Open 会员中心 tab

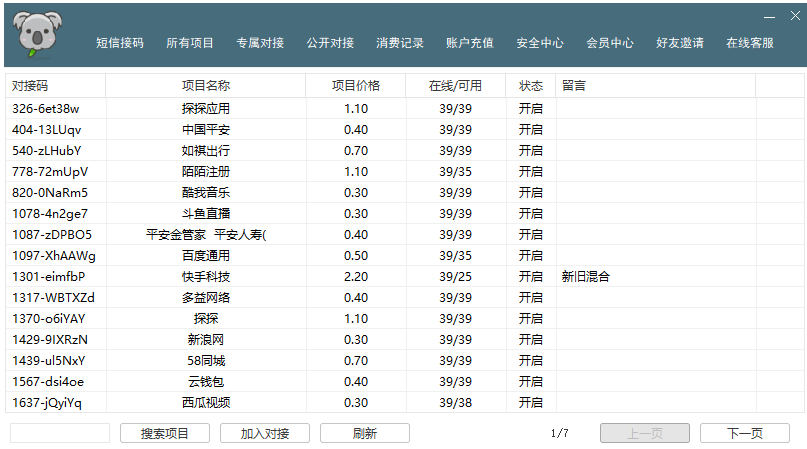610,43
